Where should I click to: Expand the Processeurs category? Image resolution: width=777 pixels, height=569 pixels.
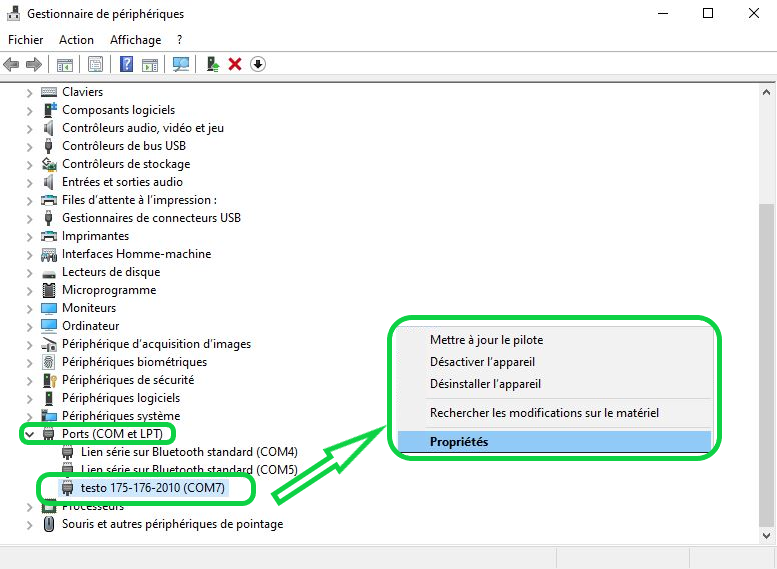click(x=29, y=506)
